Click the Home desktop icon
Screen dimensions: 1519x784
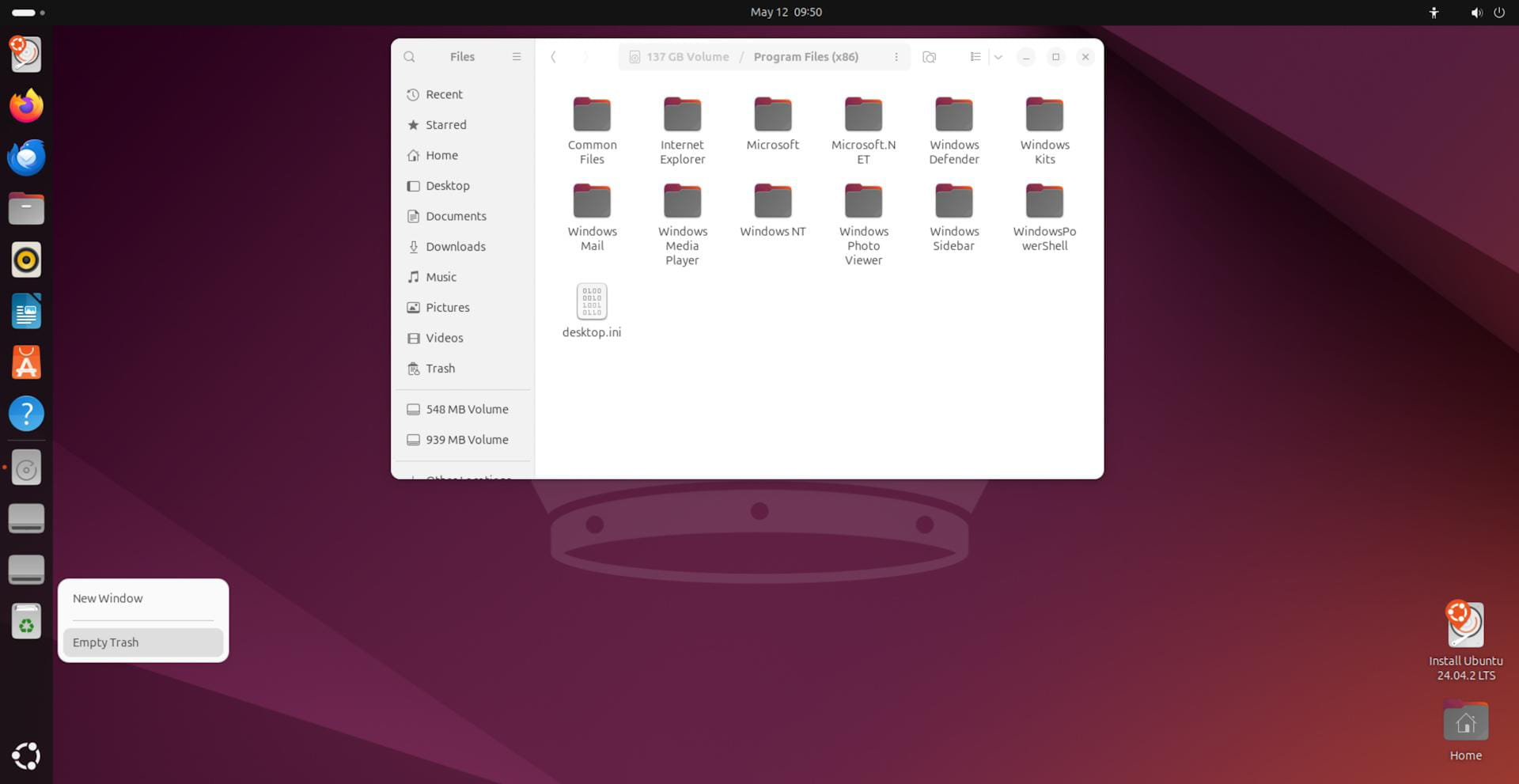pos(1465,732)
